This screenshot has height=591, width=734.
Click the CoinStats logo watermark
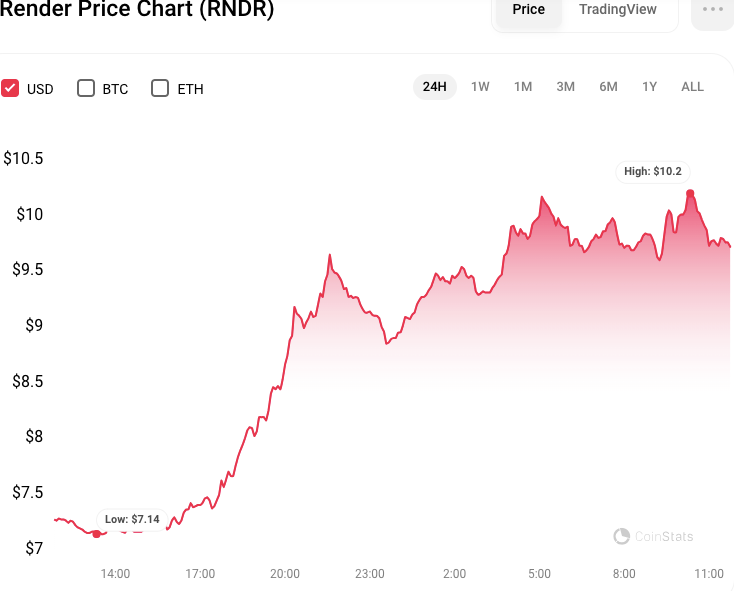(x=653, y=537)
